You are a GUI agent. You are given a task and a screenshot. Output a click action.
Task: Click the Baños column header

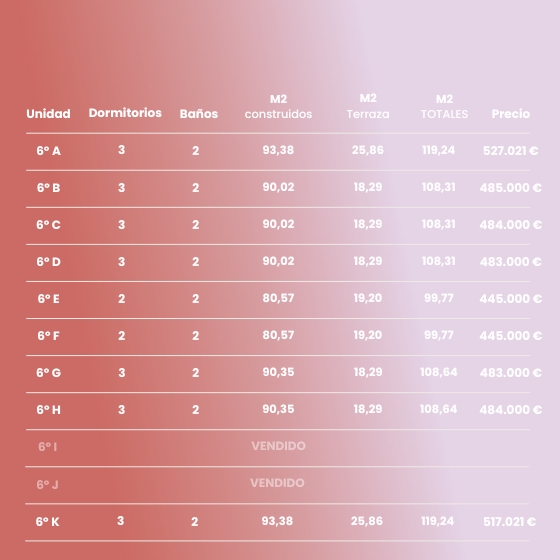coord(199,114)
